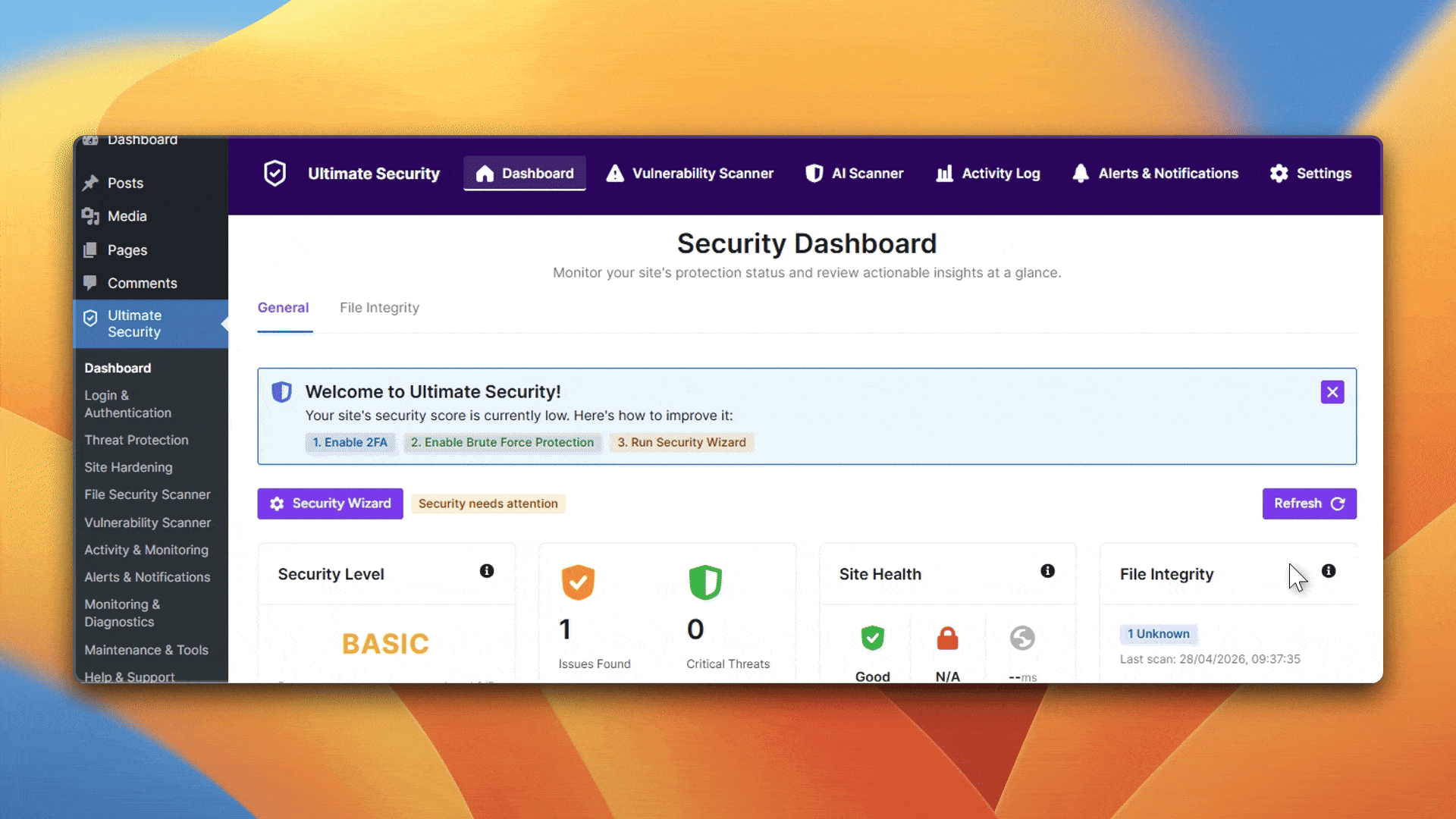The height and width of the screenshot is (819, 1456).
Task: Open info icon on Security Level card
Action: [487, 571]
